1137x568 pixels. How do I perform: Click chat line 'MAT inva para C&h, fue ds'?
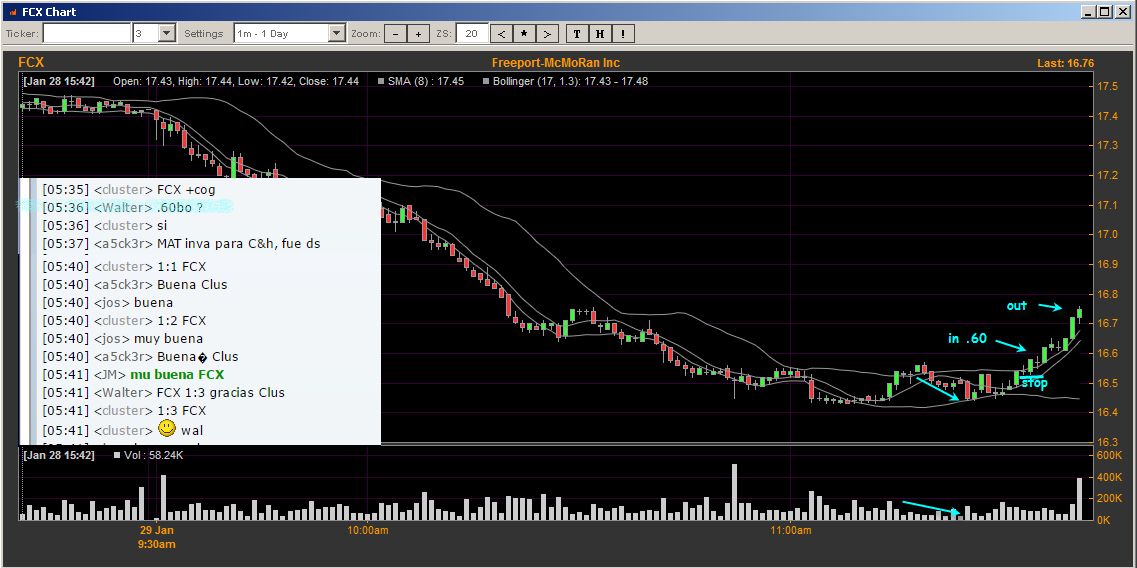(239, 244)
